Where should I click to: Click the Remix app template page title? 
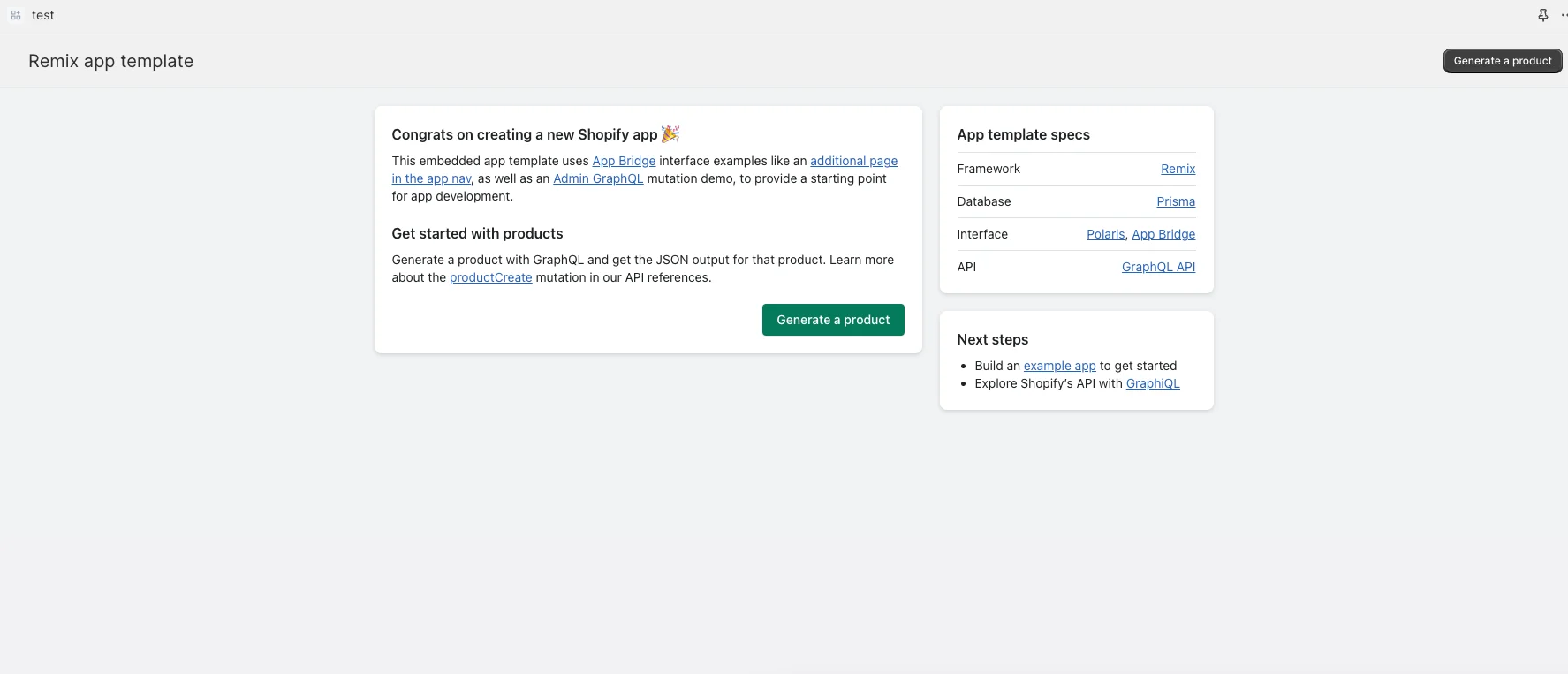(110, 61)
